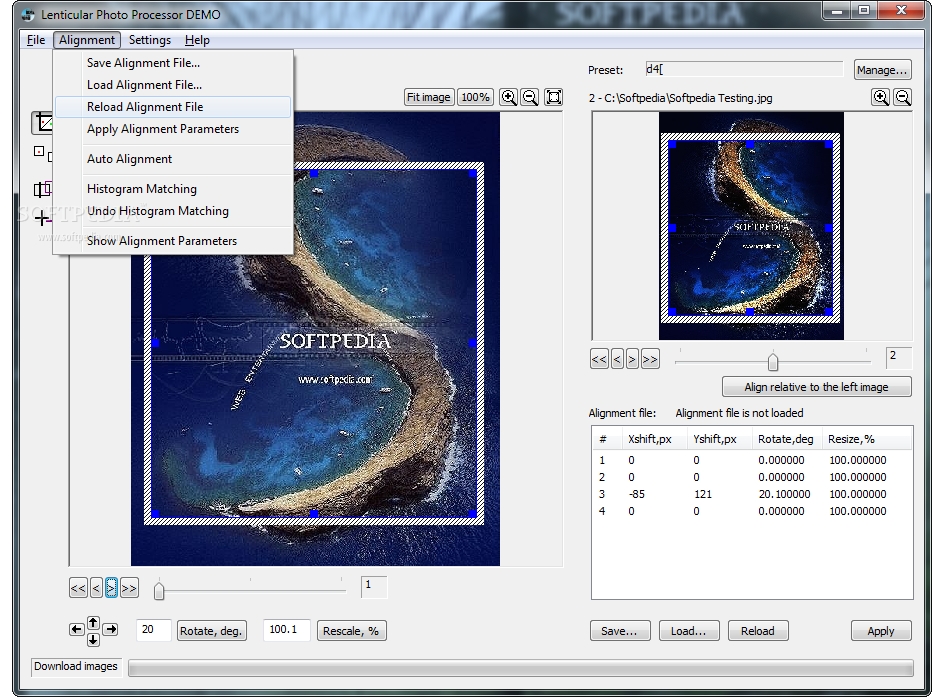Open the preset Manage... dialog
The image size is (932, 697).
click(x=882, y=70)
